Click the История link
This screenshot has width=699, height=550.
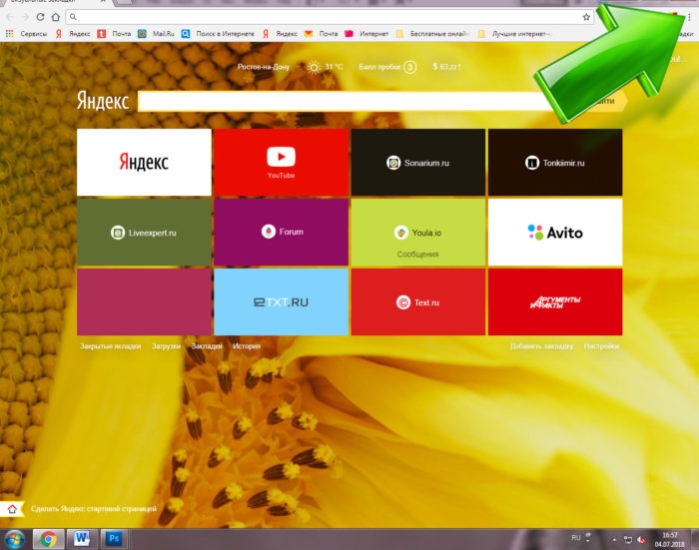[247, 346]
